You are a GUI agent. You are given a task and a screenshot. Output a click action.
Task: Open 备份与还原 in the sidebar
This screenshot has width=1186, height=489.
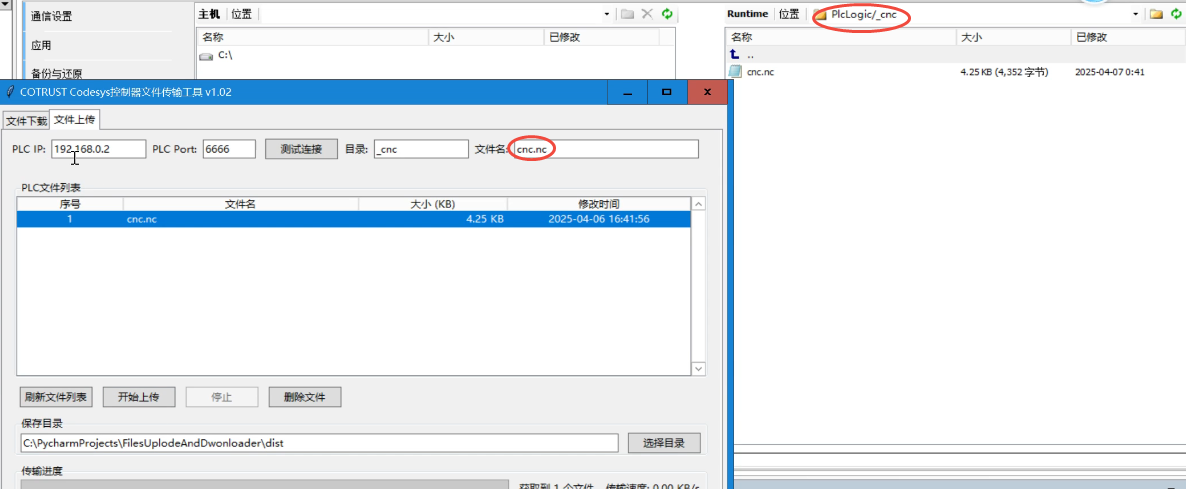coord(57,73)
